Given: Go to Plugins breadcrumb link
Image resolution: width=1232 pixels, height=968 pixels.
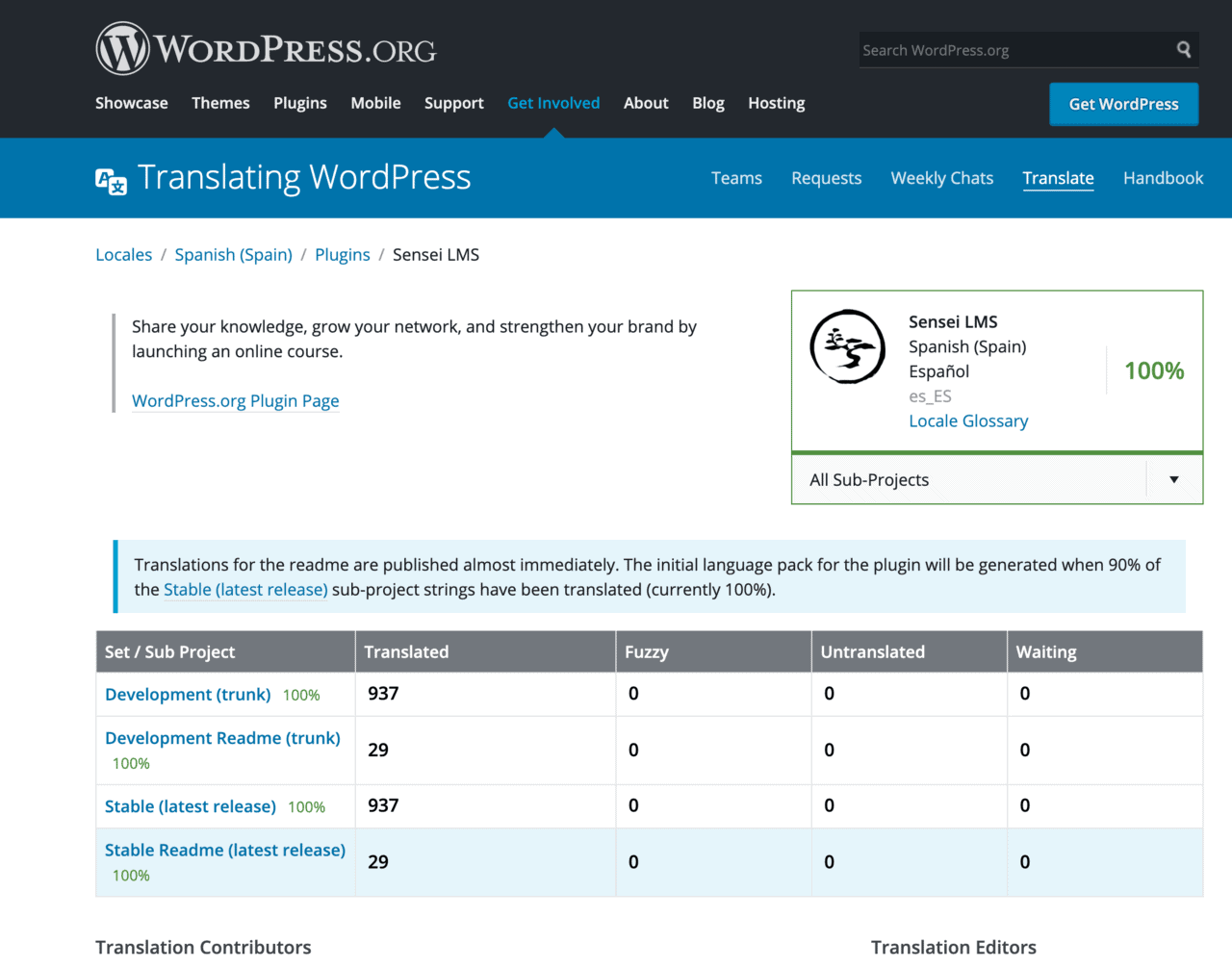Looking at the screenshot, I should click(x=343, y=255).
